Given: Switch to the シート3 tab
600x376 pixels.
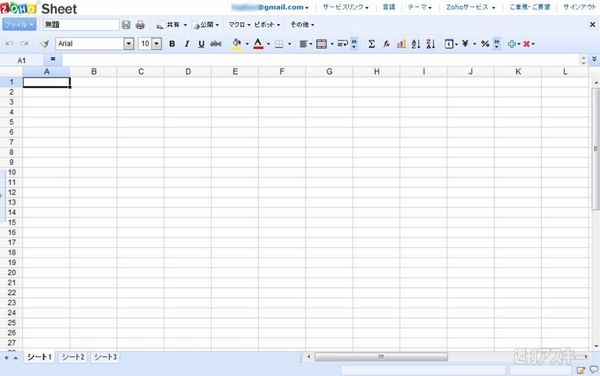Looking at the screenshot, I should 106,357.
